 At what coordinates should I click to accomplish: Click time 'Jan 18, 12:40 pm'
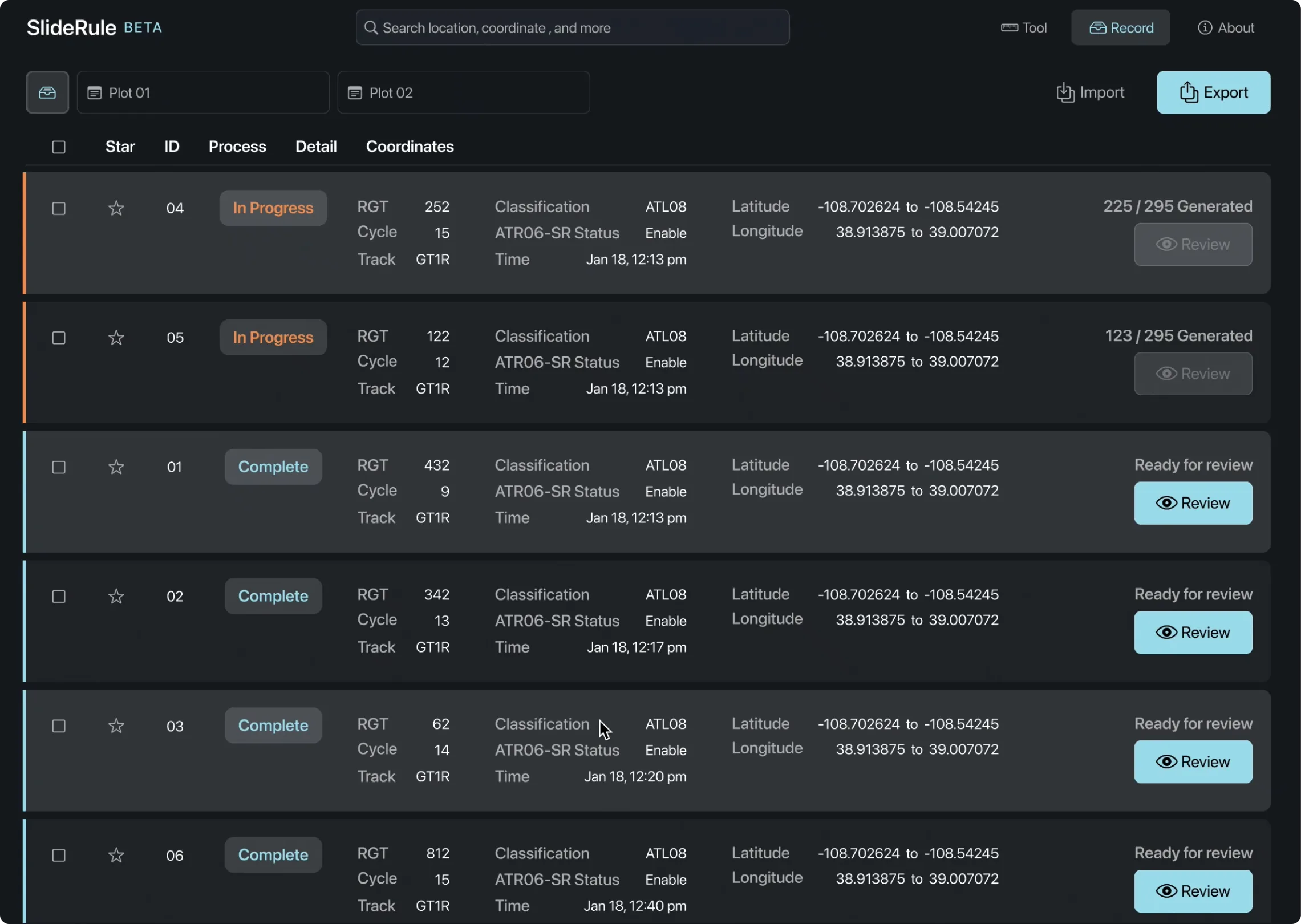635,906
